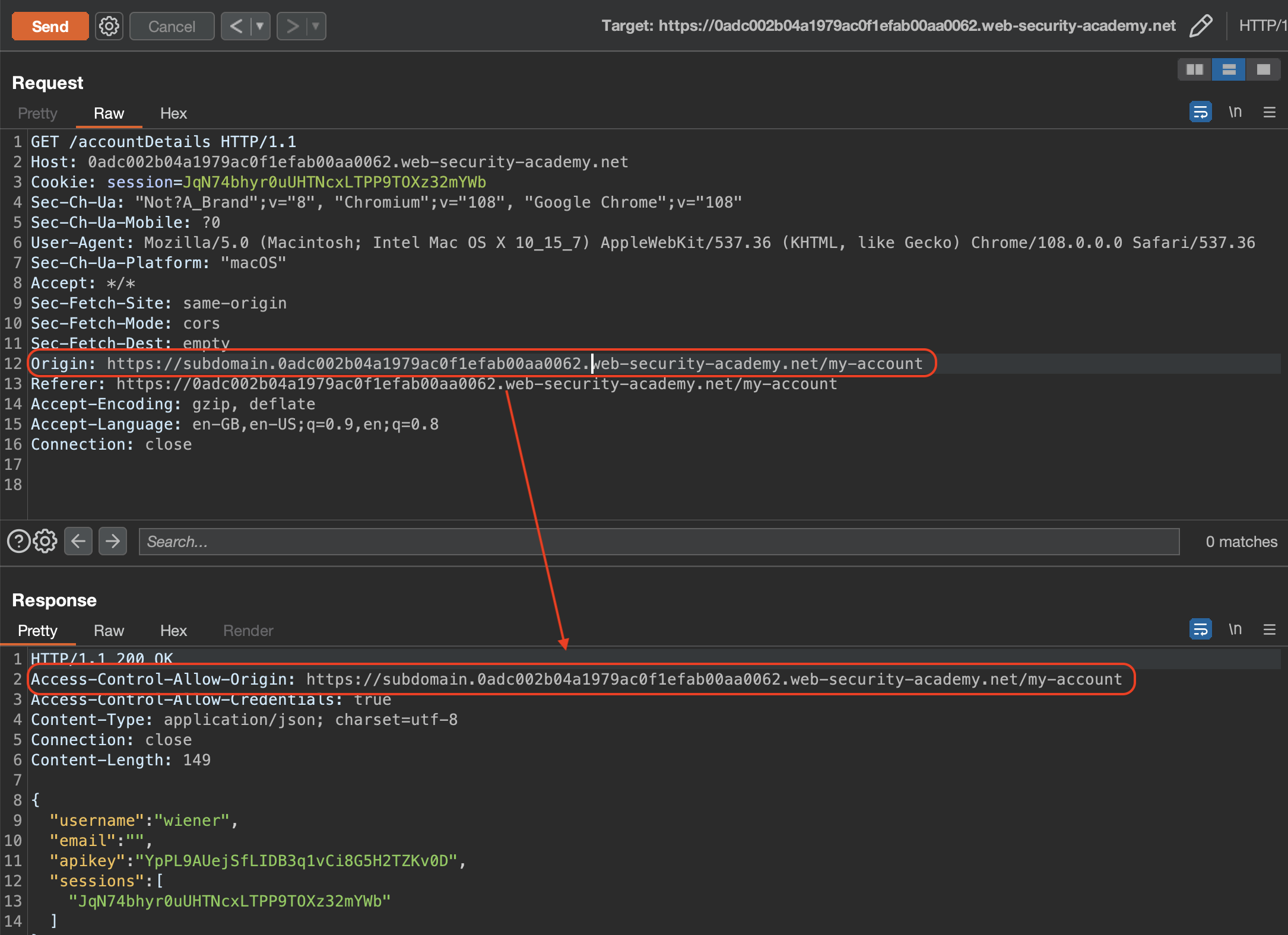This screenshot has width=1288, height=935.
Task: Click the orange Send button
Action: [50, 26]
